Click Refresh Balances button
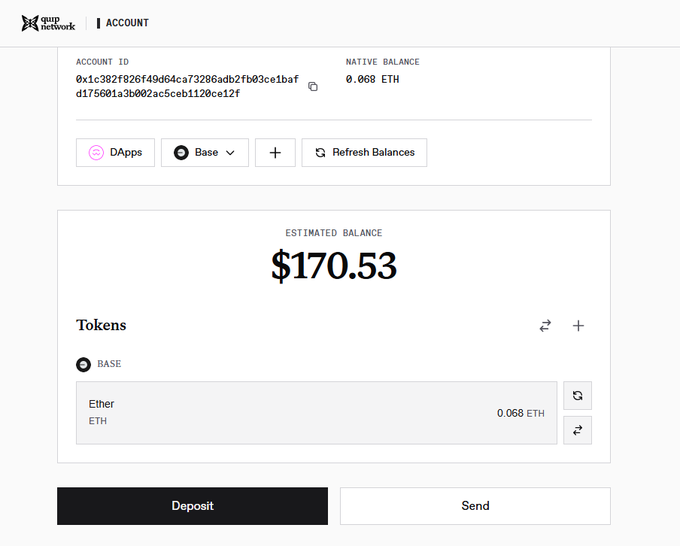This screenshot has height=546, width=680. 364,152
